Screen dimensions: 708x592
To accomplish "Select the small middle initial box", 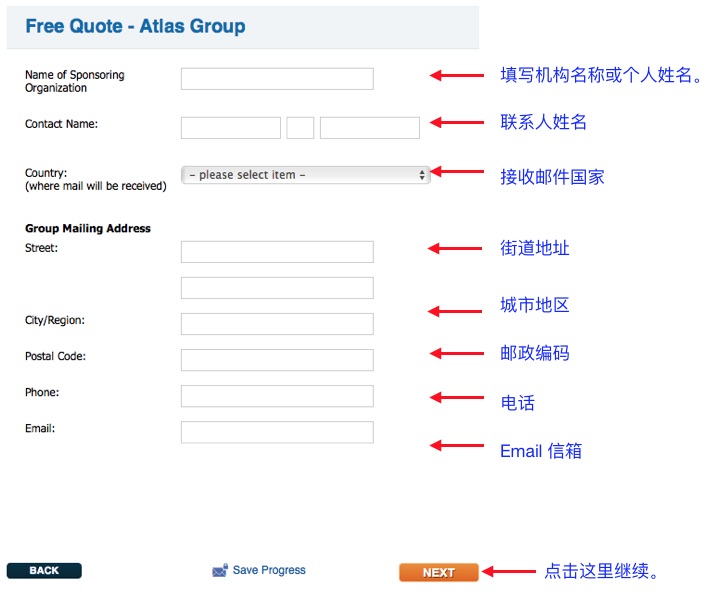I will [300, 128].
